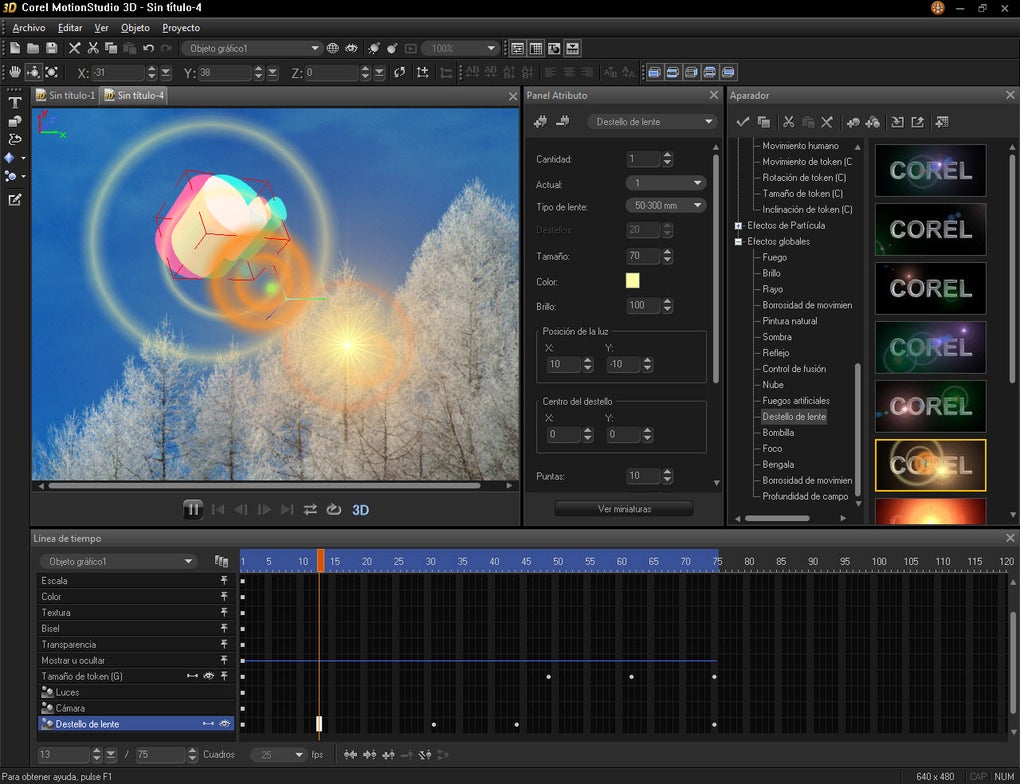The image size is (1020, 784).
Task: Click the Ver miniaturas button
Action: [x=624, y=509]
